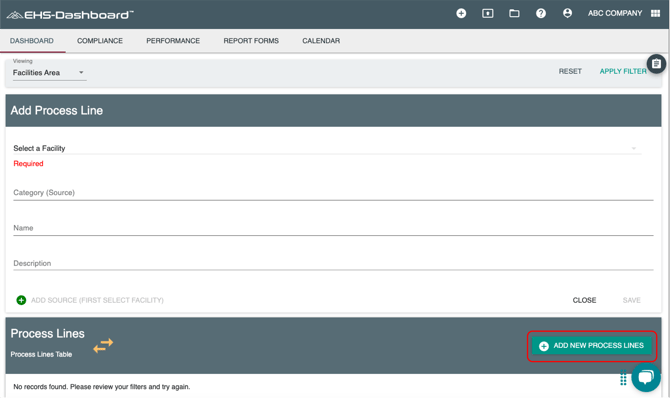670x398 pixels.
Task: Click the green Add Source plus icon
Action: (21, 300)
